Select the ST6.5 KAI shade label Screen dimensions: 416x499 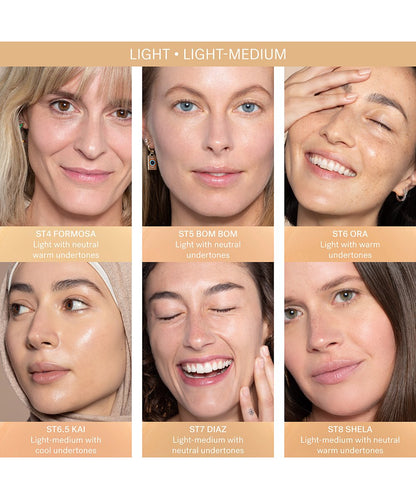pyautogui.click(x=66, y=429)
